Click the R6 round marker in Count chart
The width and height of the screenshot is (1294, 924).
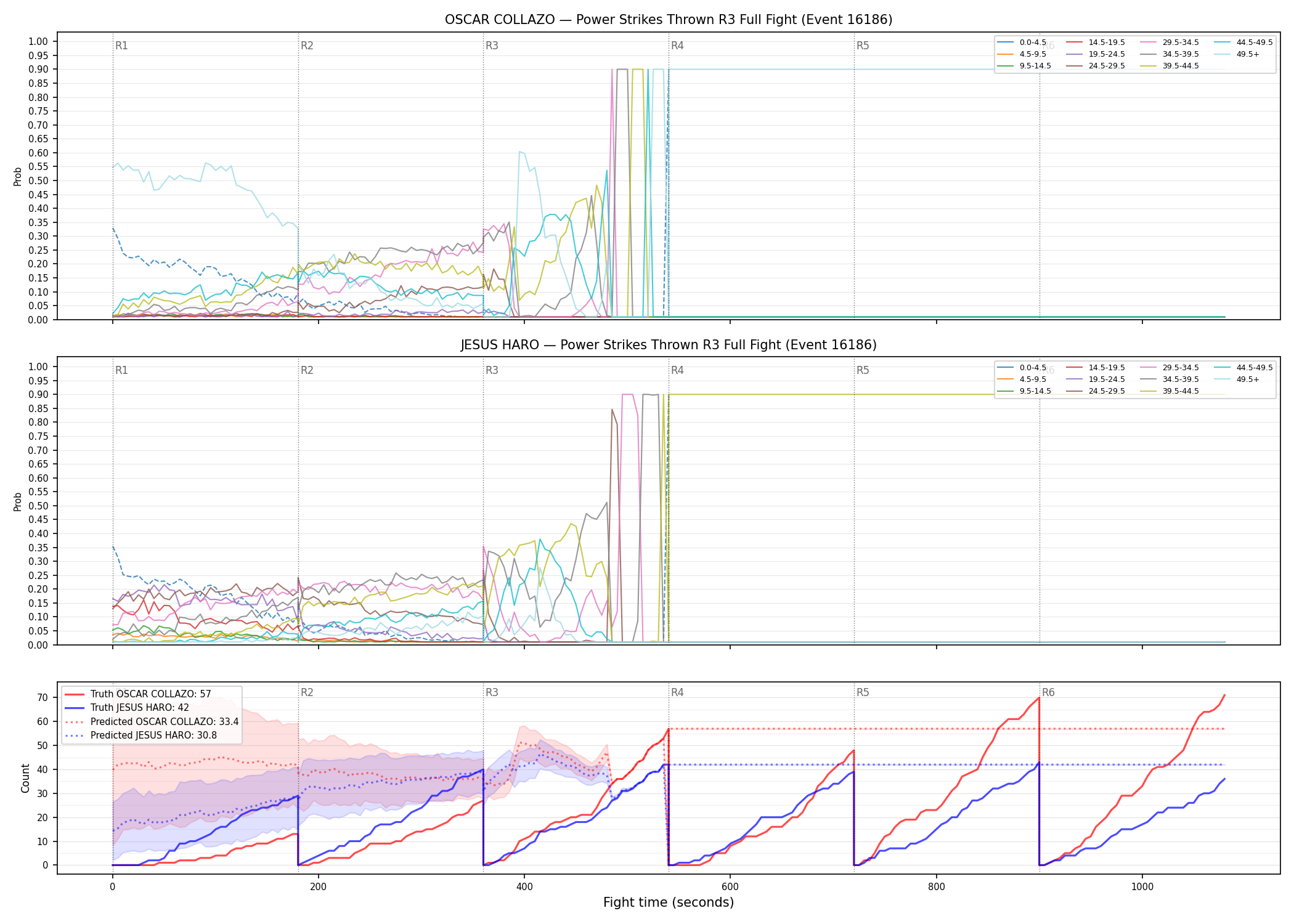click(x=1048, y=692)
